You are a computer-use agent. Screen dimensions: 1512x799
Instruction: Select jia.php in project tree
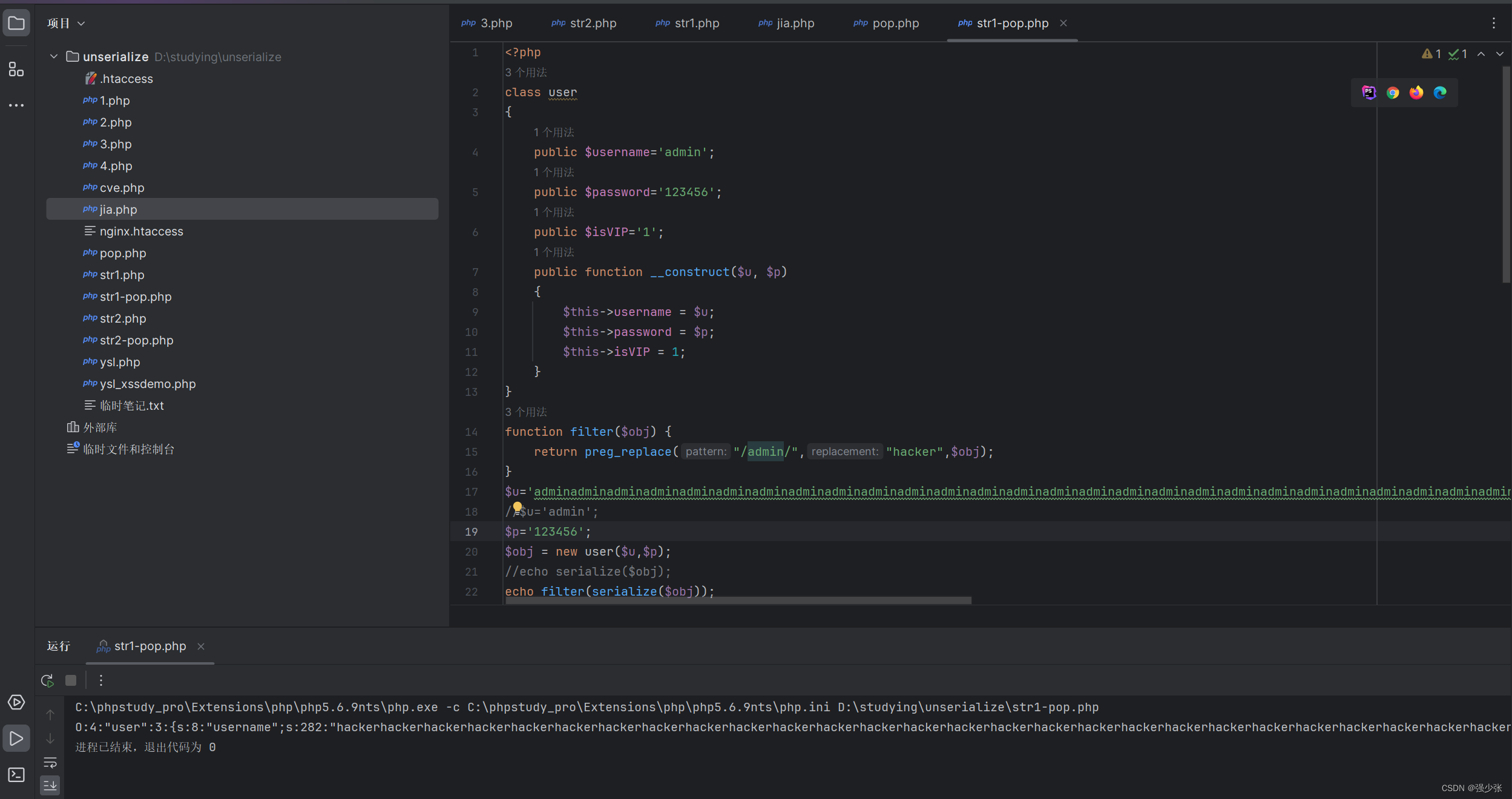[x=242, y=209]
